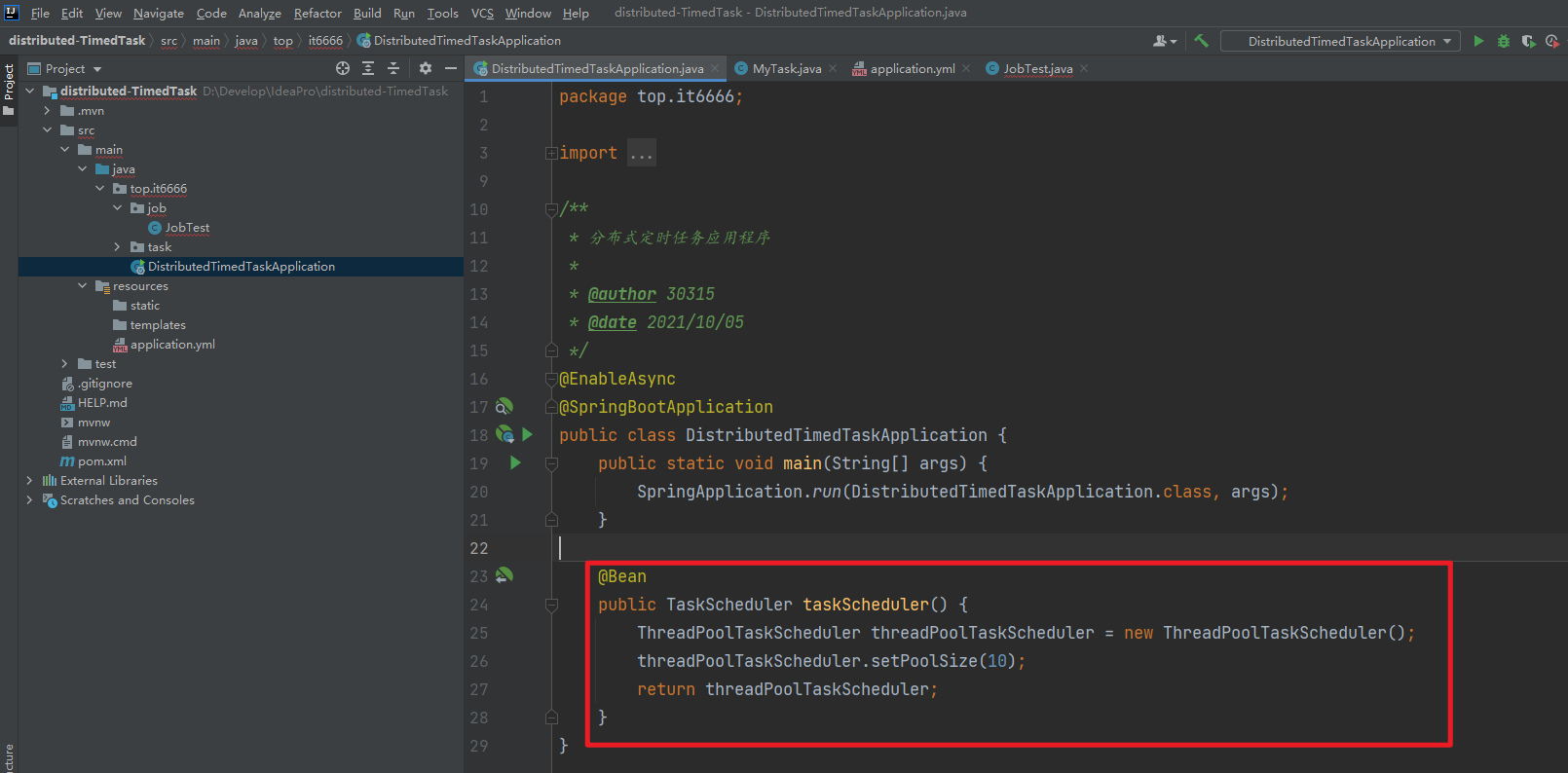Viewport: 1568px width, 773px height.
Task: Click the Run green play button in toolbar
Action: point(1478,41)
